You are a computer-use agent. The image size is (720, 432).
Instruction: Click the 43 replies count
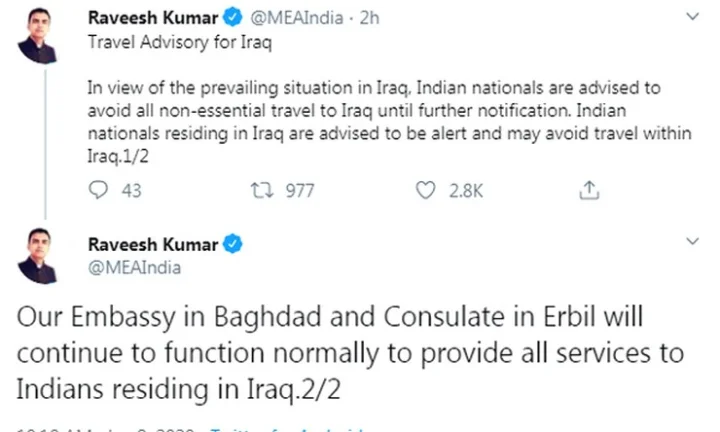[x=131, y=190]
